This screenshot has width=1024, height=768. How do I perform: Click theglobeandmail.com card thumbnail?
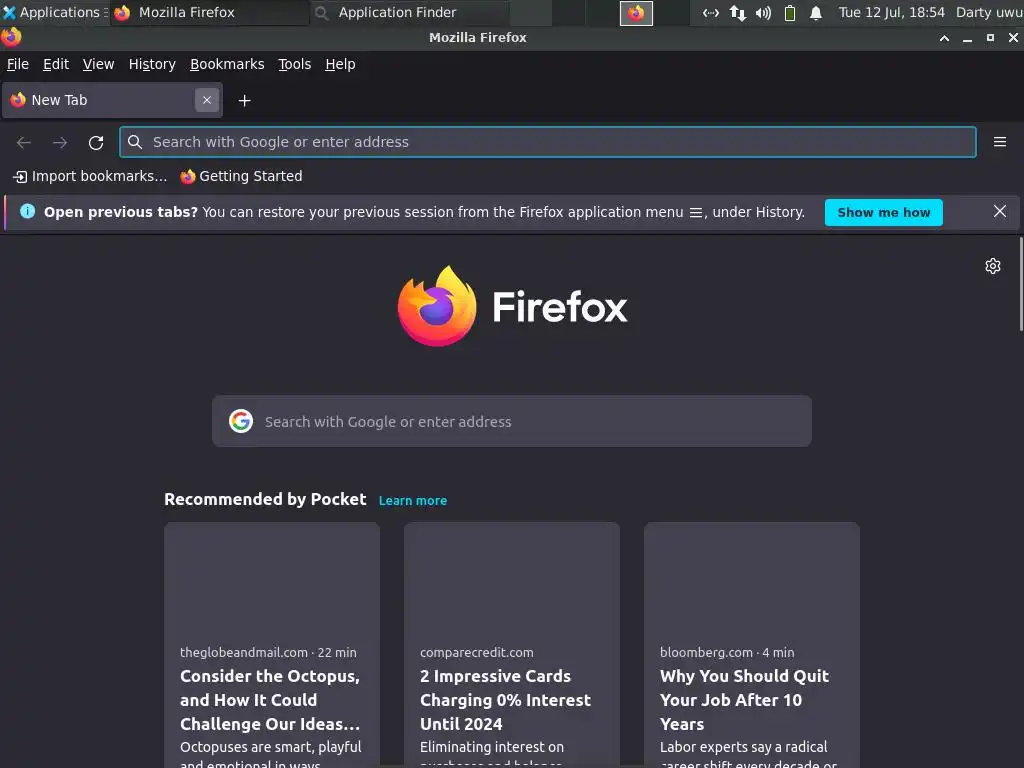pyautogui.click(x=272, y=577)
